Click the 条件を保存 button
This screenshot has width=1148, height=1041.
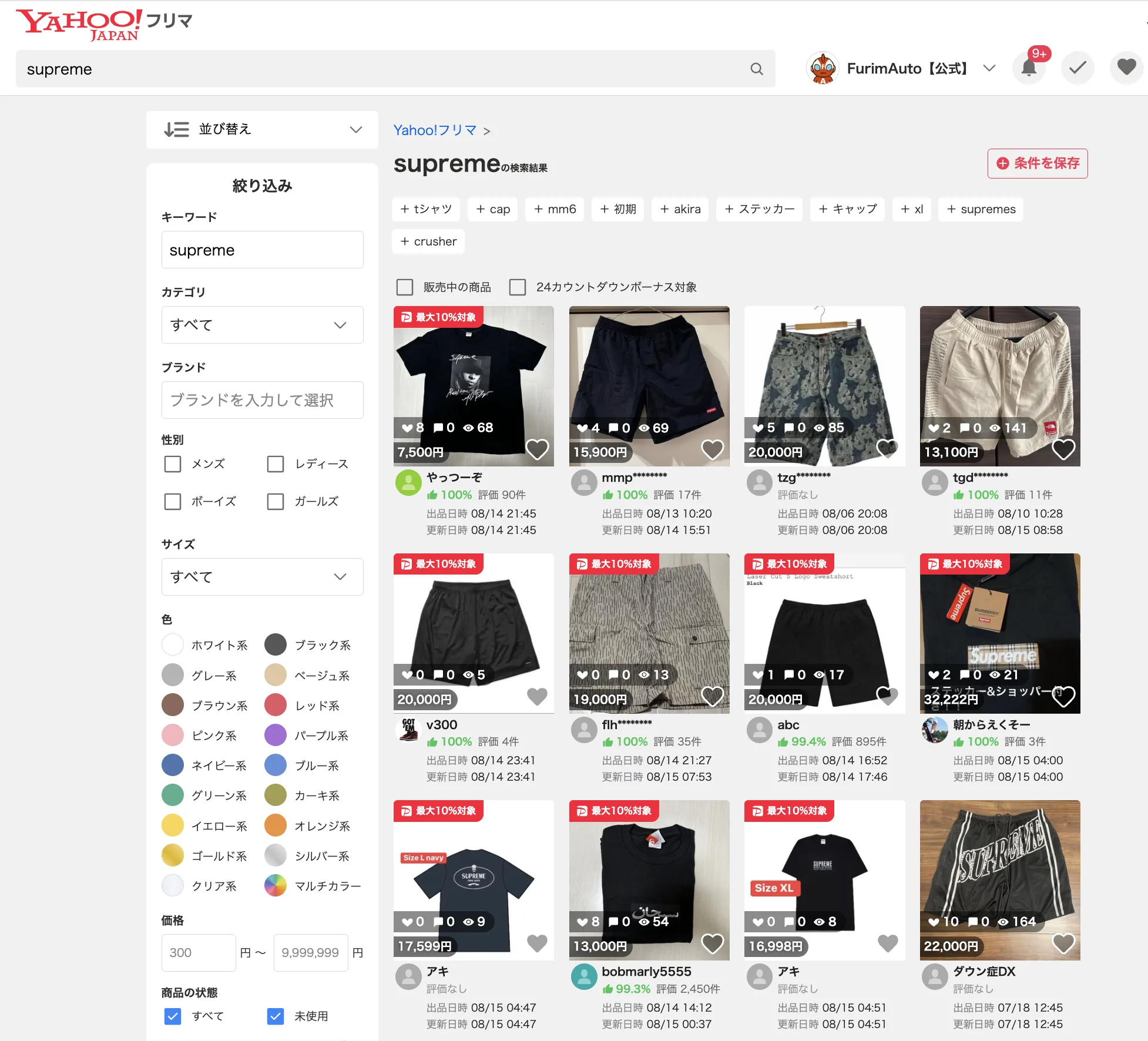[x=1038, y=163]
